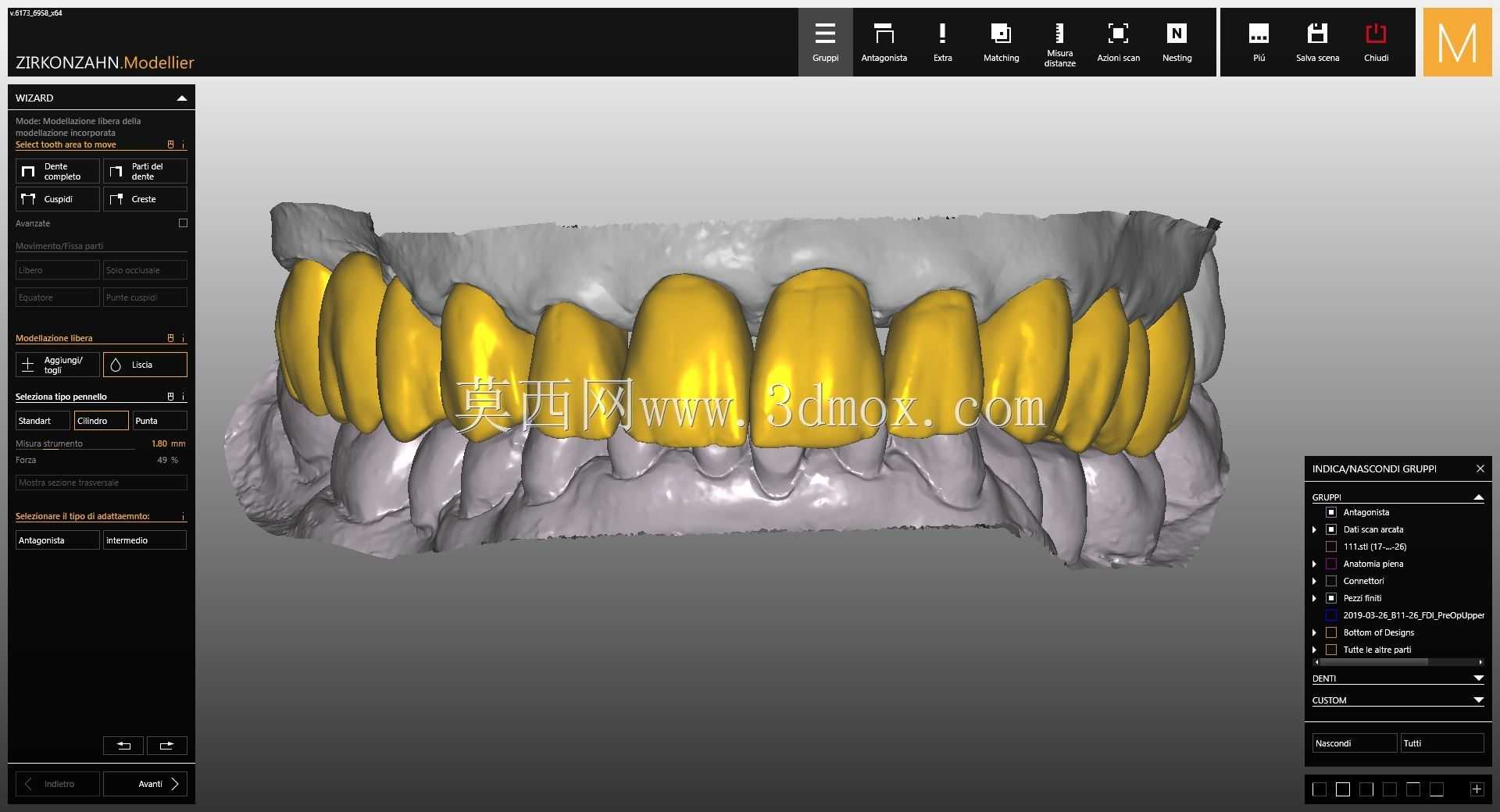Expand Pezzi finiti tree node

coord(1314,598)
